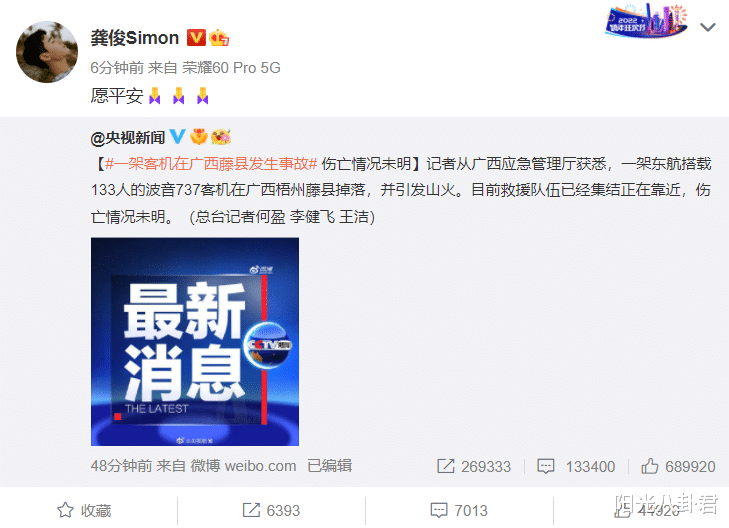Toggle 收藏 star to favorite the post
This screenshot has height=528, width=729.
84,510
